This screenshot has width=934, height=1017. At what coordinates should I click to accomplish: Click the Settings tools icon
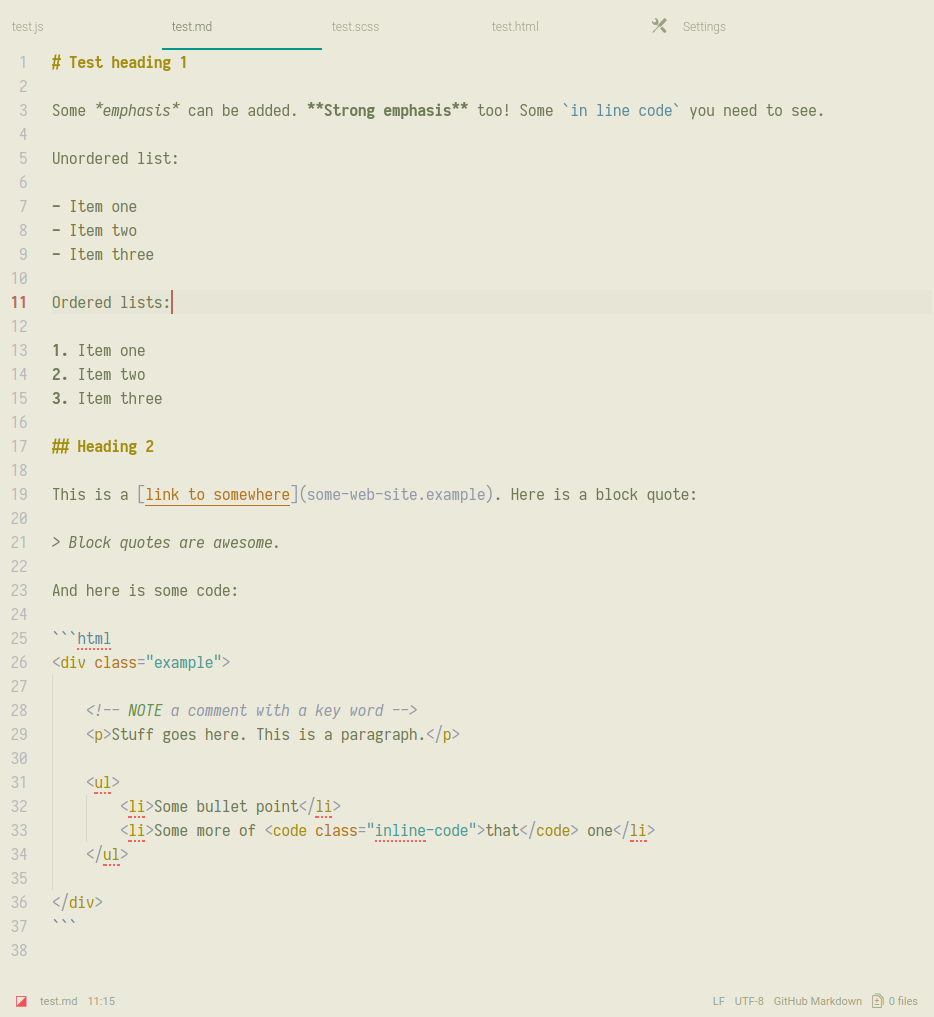coord(659,26)
